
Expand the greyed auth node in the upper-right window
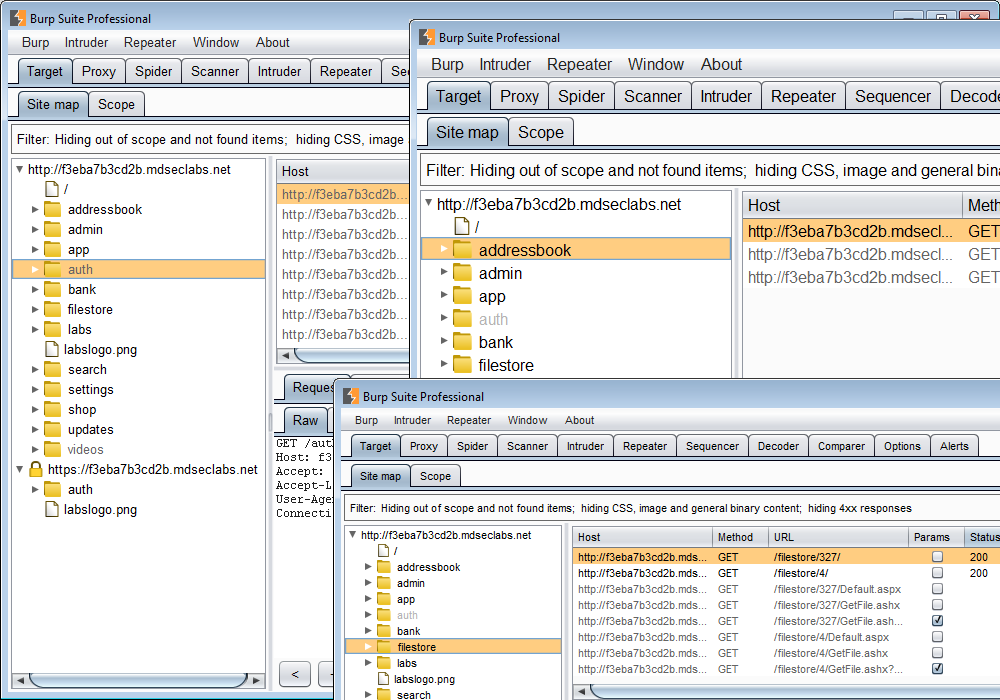[444, 318]
